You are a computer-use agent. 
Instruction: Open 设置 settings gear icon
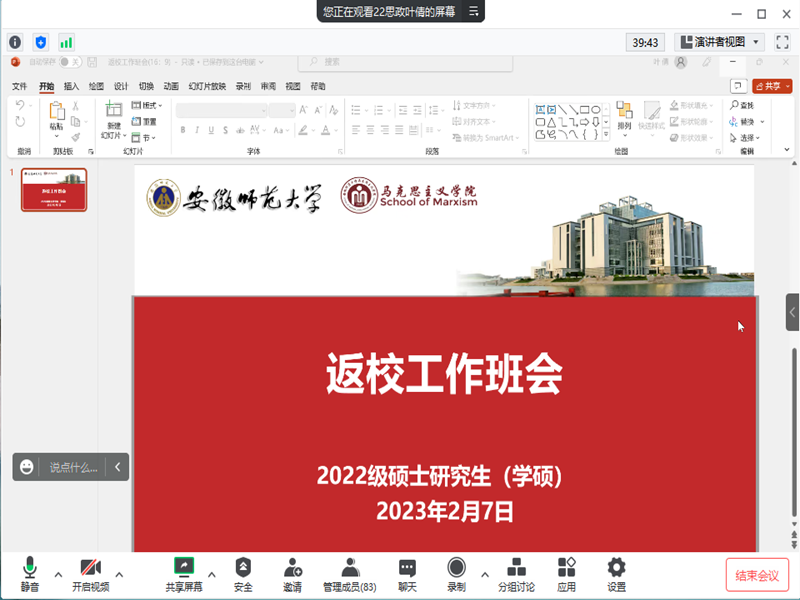point(617,575)
